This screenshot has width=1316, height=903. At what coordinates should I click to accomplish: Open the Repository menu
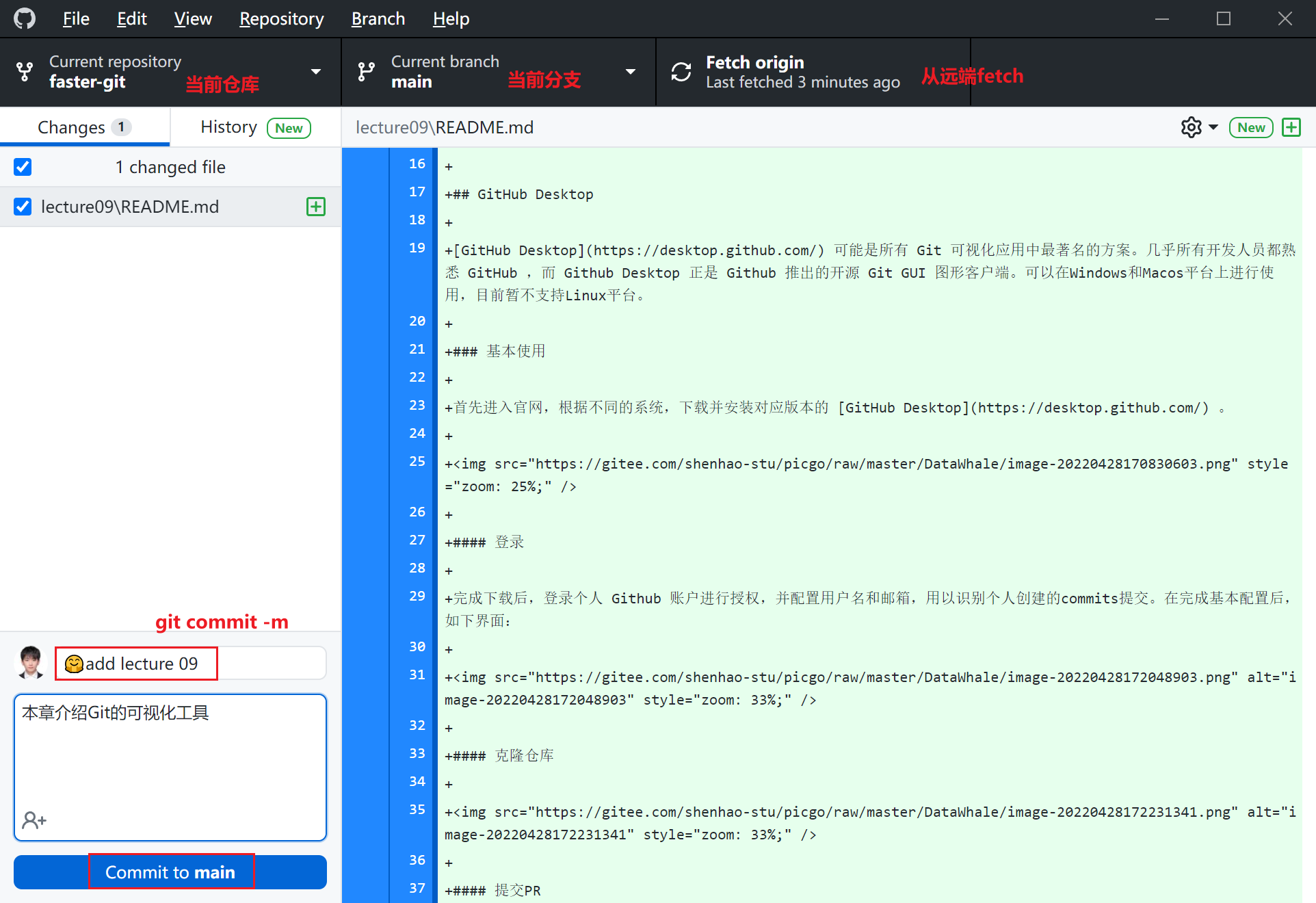coord(281,18)
